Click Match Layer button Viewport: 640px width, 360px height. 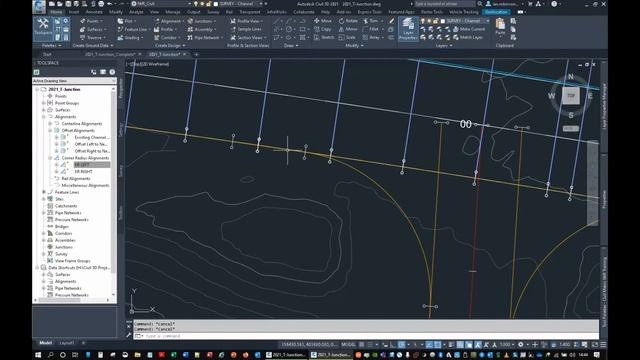click(x=468, y=38)
